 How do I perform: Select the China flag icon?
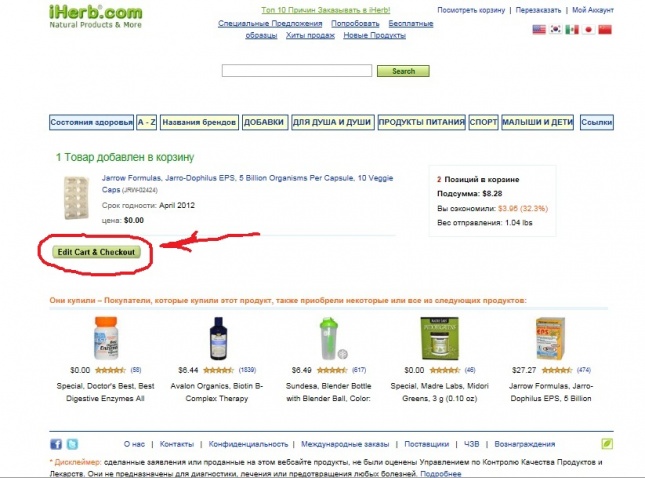tap(605, 29)
